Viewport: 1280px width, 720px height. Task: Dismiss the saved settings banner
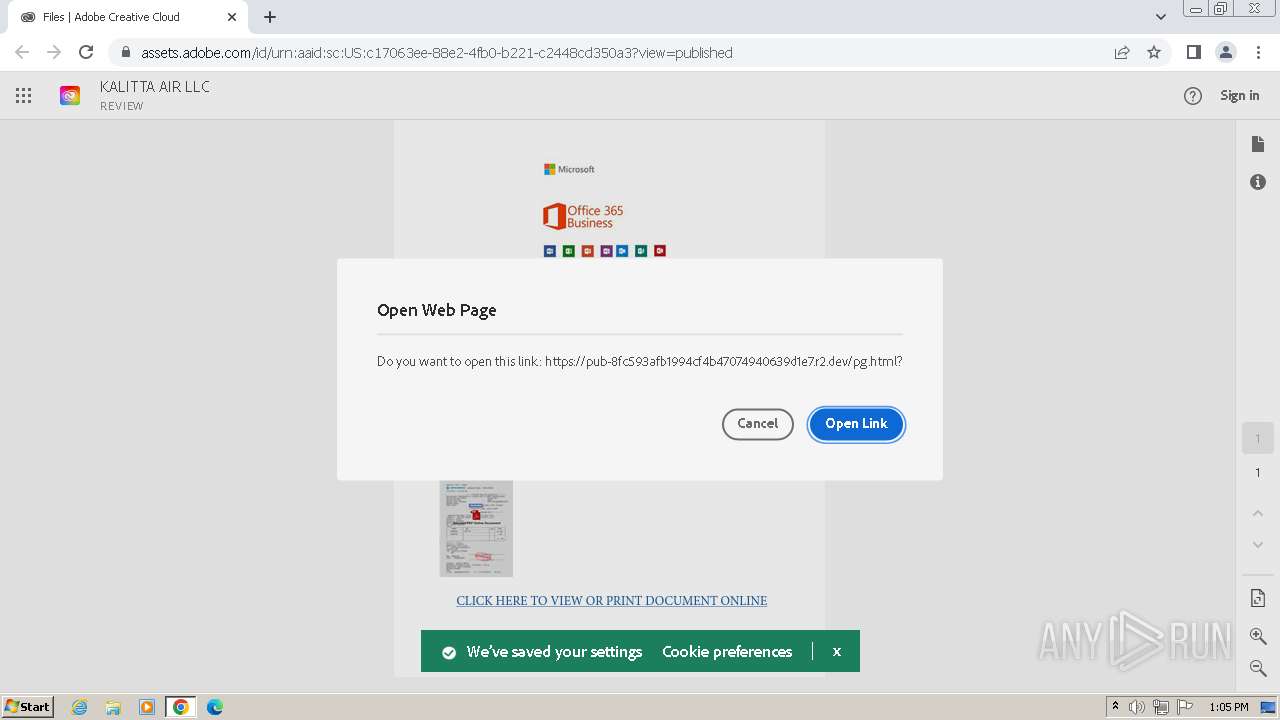tap(837, 652)
